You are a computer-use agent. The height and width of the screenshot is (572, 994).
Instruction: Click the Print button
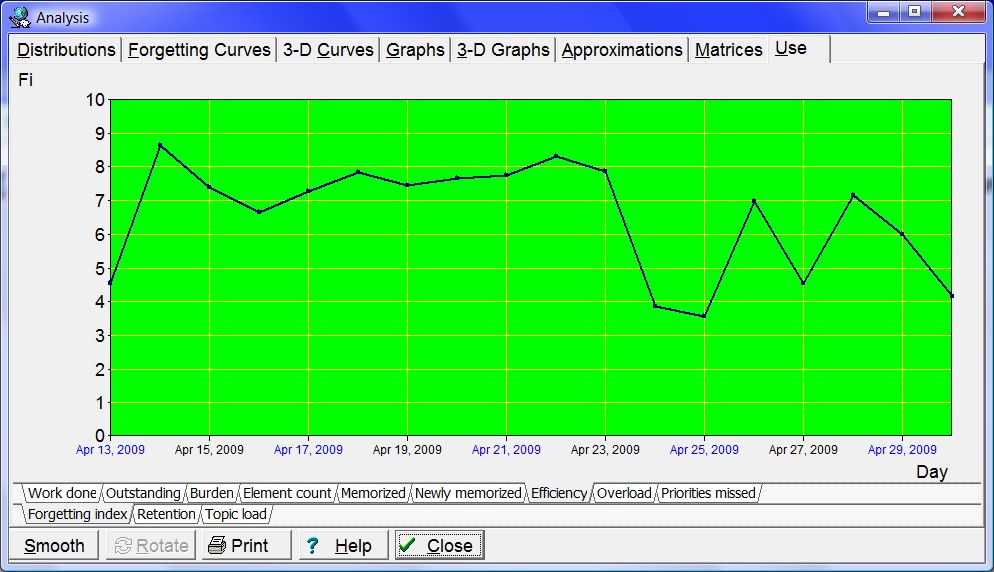coord(246,545)
